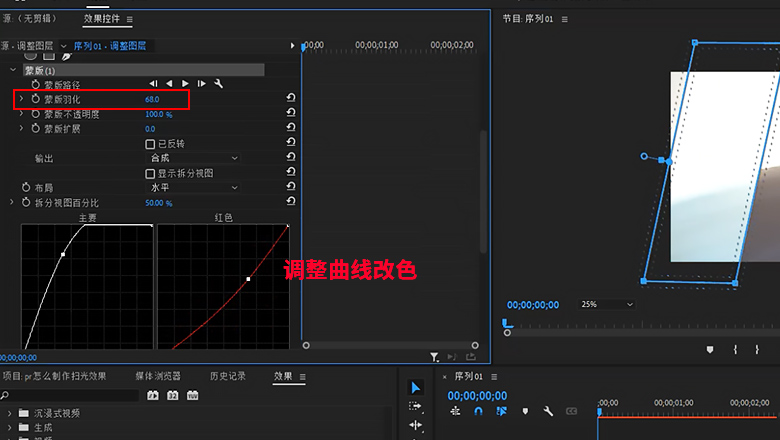The height and width of the screenshot is (440, 780).
Task: Track selected mask backward
Action: (x=169, y=84)
